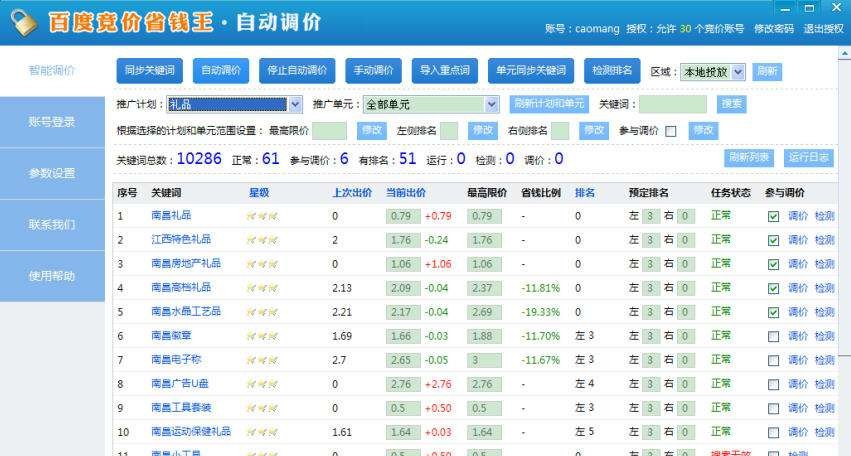Click 修改密码 link in header
Image resolution: width=851 pixels, height=456 pixels.
pos(773,29)
